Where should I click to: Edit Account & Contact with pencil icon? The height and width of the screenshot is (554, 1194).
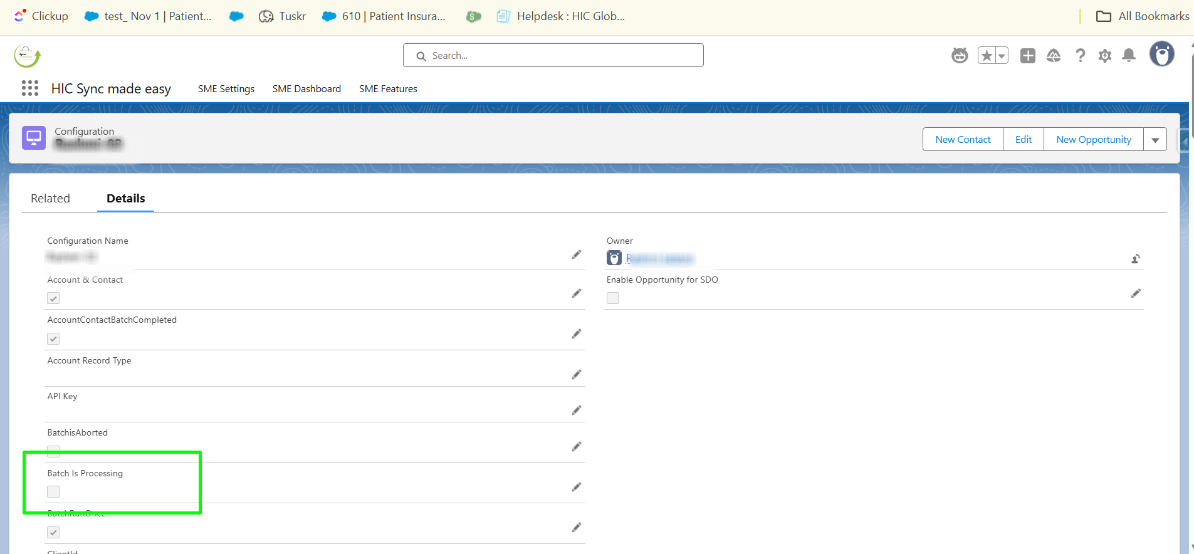(x=576, y=293)
